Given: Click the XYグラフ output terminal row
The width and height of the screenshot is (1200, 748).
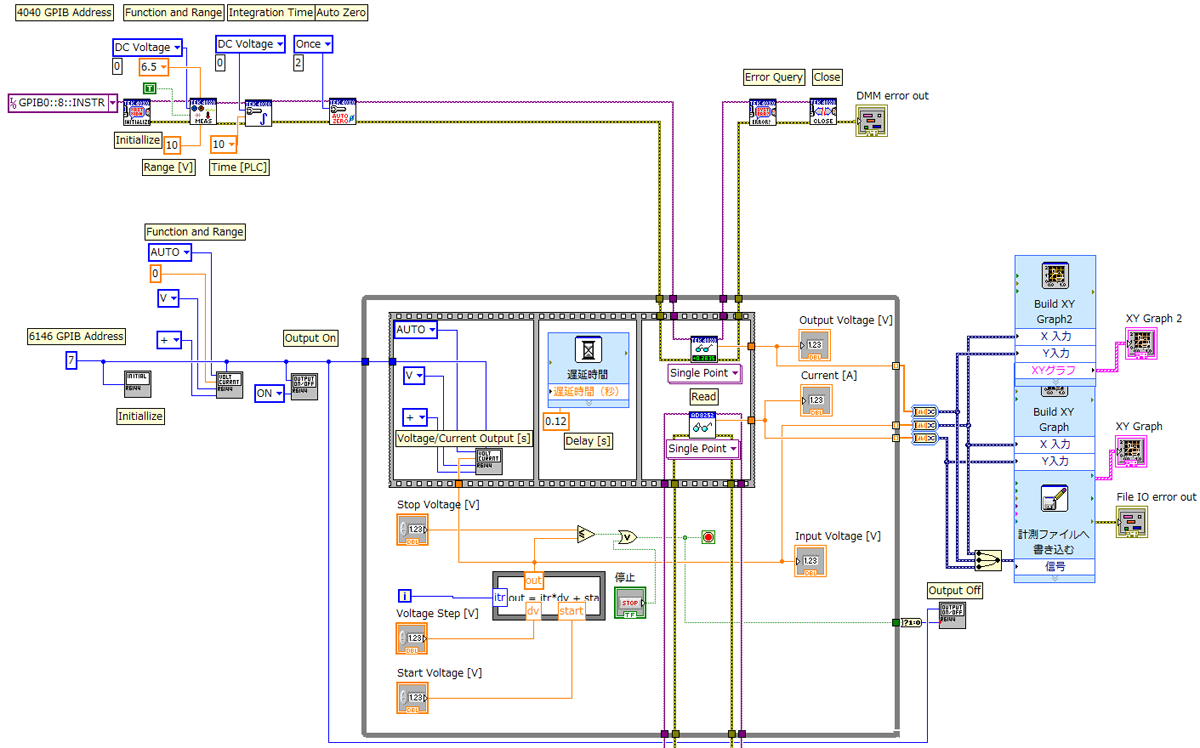Looking at the screenshot, I should (x=1054, y=370).
